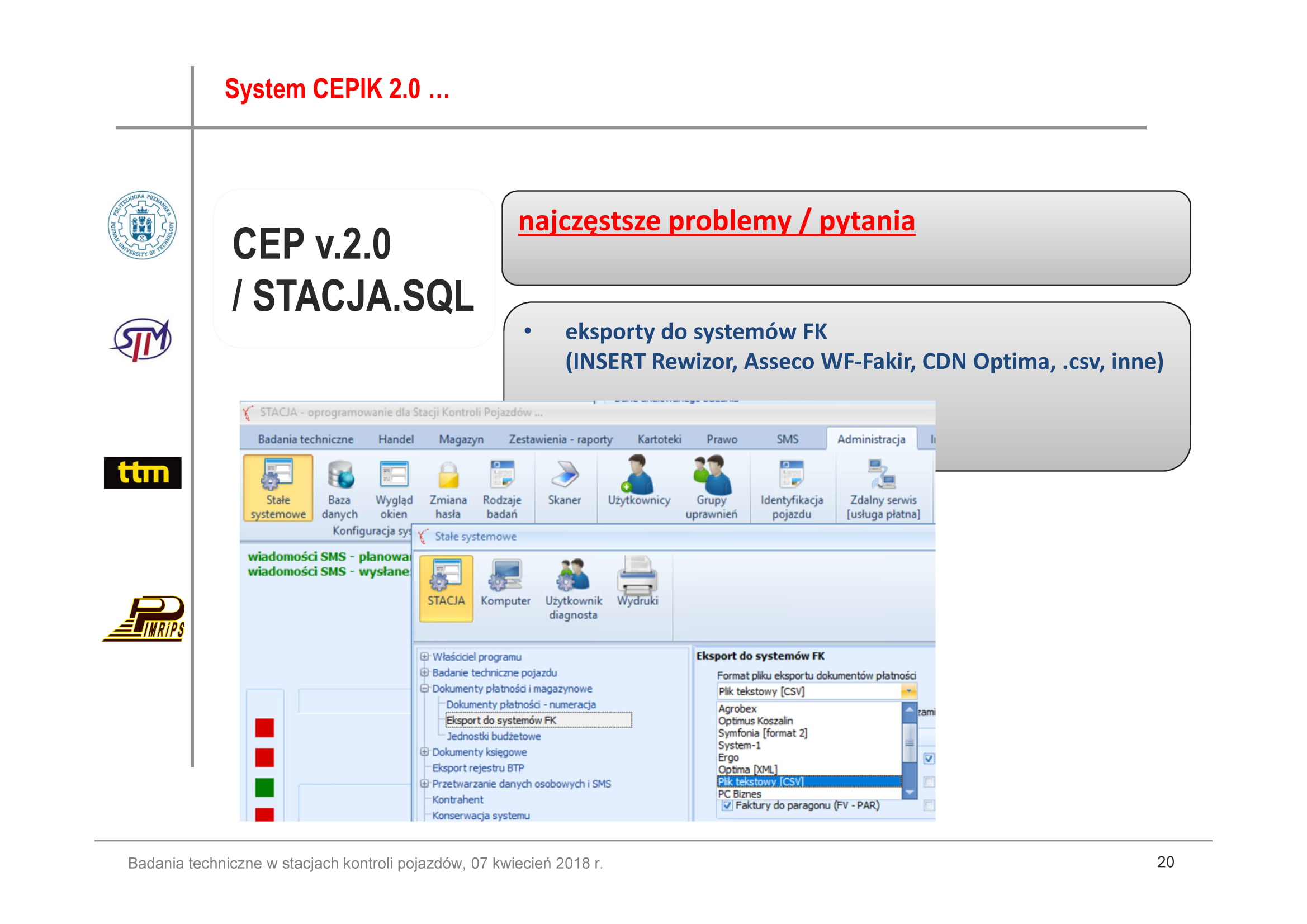Click wiadomości SMS - planowane text
1307x924 pixels.
329,557
